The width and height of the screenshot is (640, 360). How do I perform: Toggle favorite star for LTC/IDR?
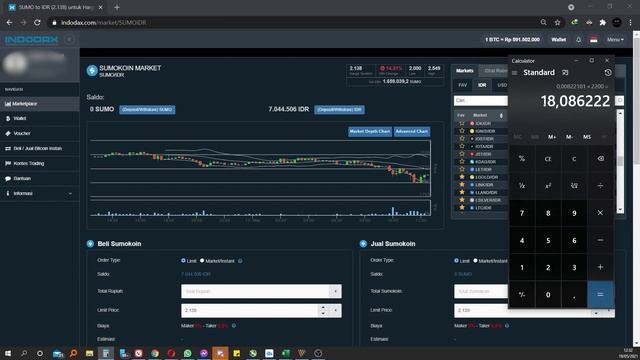point(462,208)
